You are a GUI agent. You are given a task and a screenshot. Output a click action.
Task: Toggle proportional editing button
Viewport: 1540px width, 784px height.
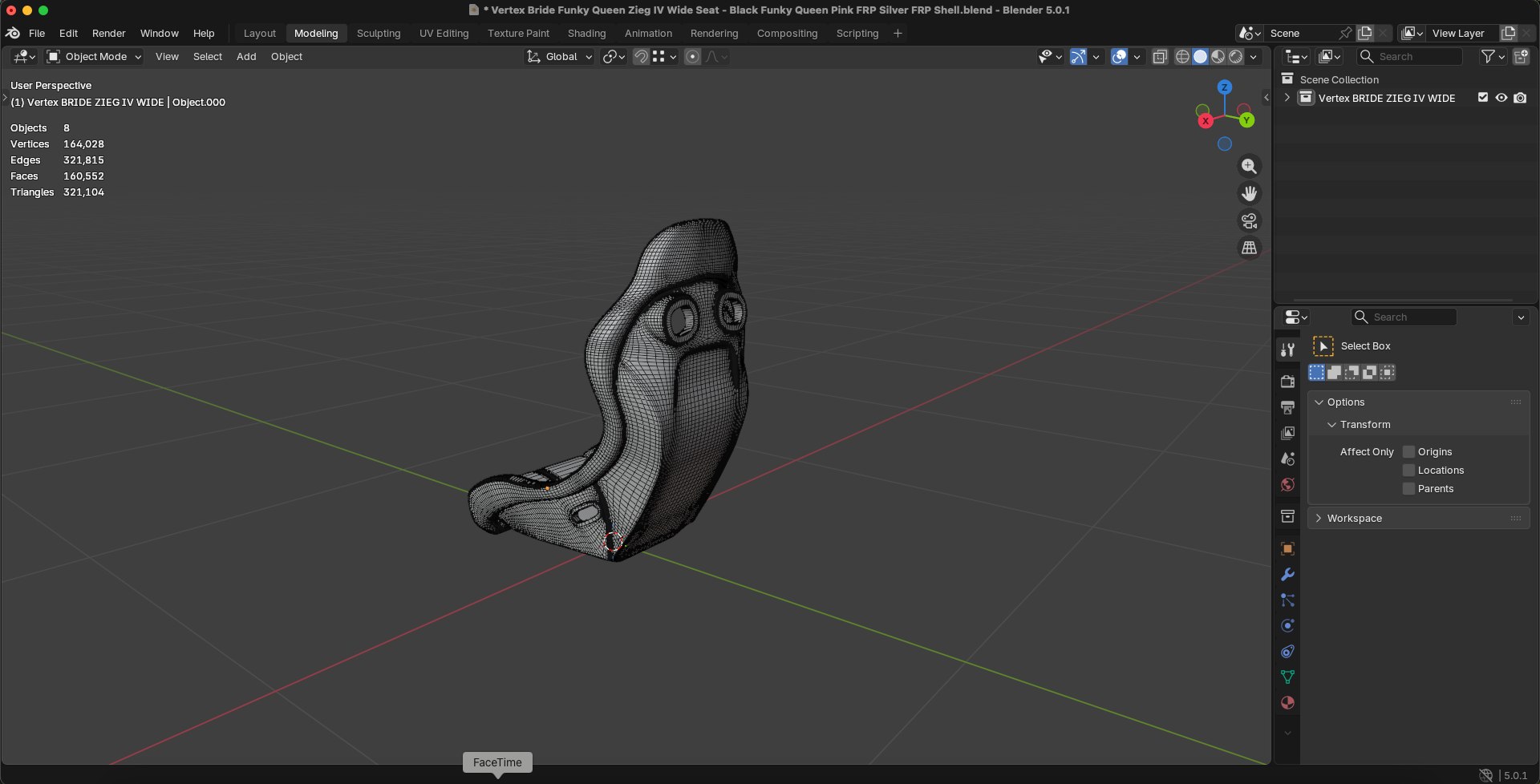693,57
